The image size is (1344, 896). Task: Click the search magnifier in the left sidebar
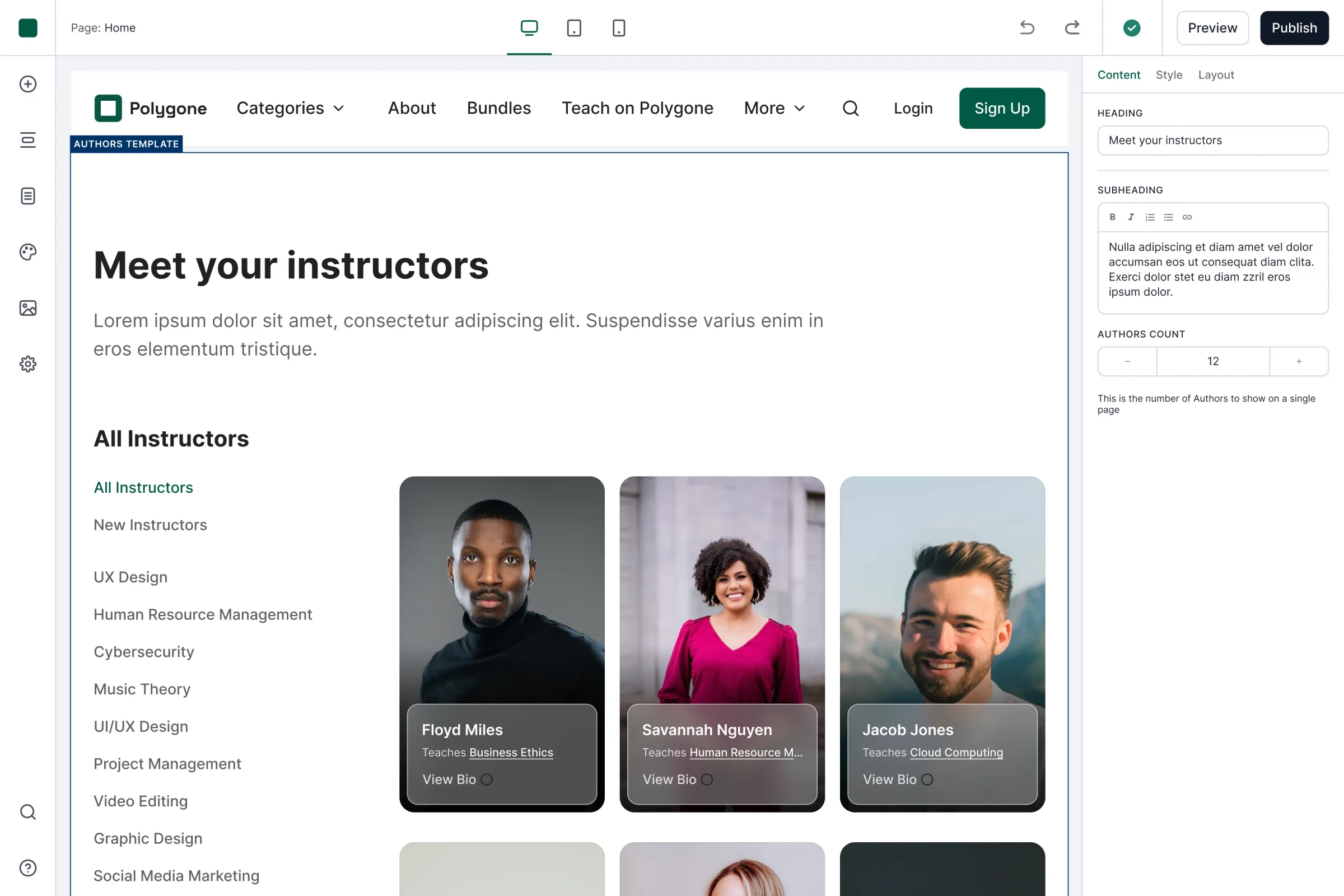pos(27,812)
